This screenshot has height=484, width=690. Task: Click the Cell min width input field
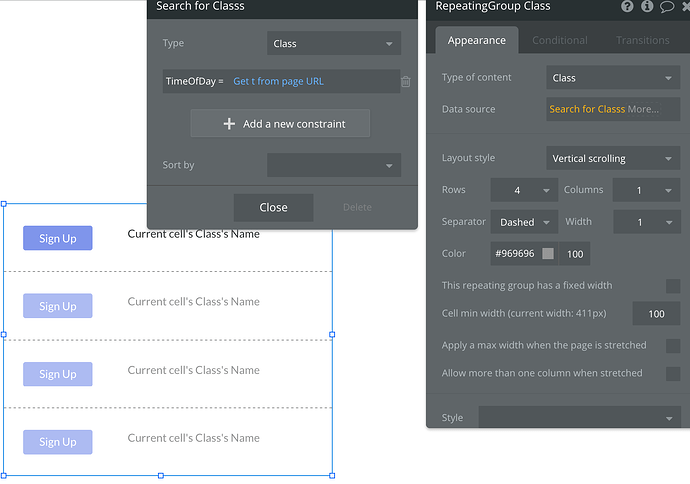(x=656, y=314)
